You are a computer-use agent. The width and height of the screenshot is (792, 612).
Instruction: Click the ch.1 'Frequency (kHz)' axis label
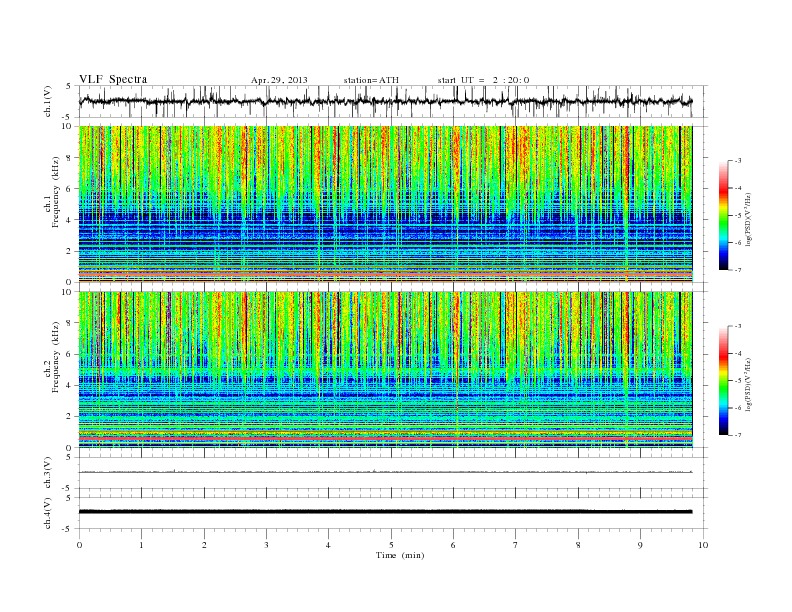tap(56, 193)
